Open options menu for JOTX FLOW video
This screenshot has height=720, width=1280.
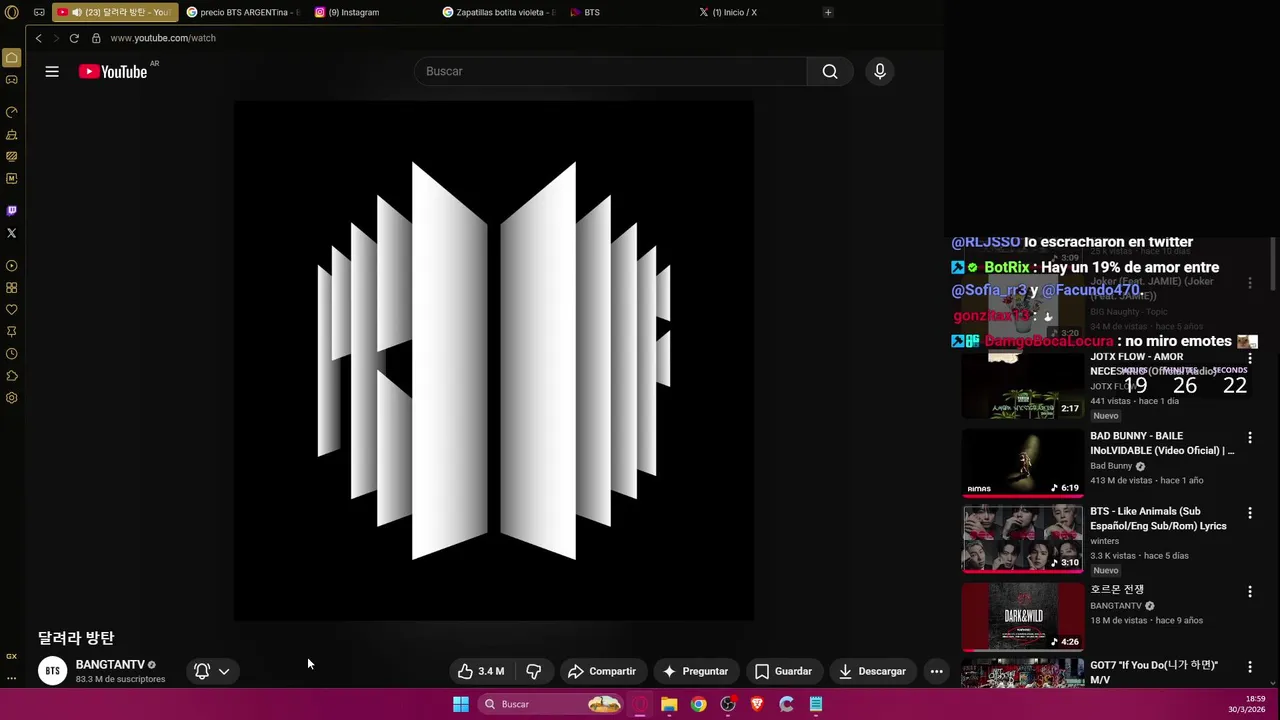tap(1249, 359)
